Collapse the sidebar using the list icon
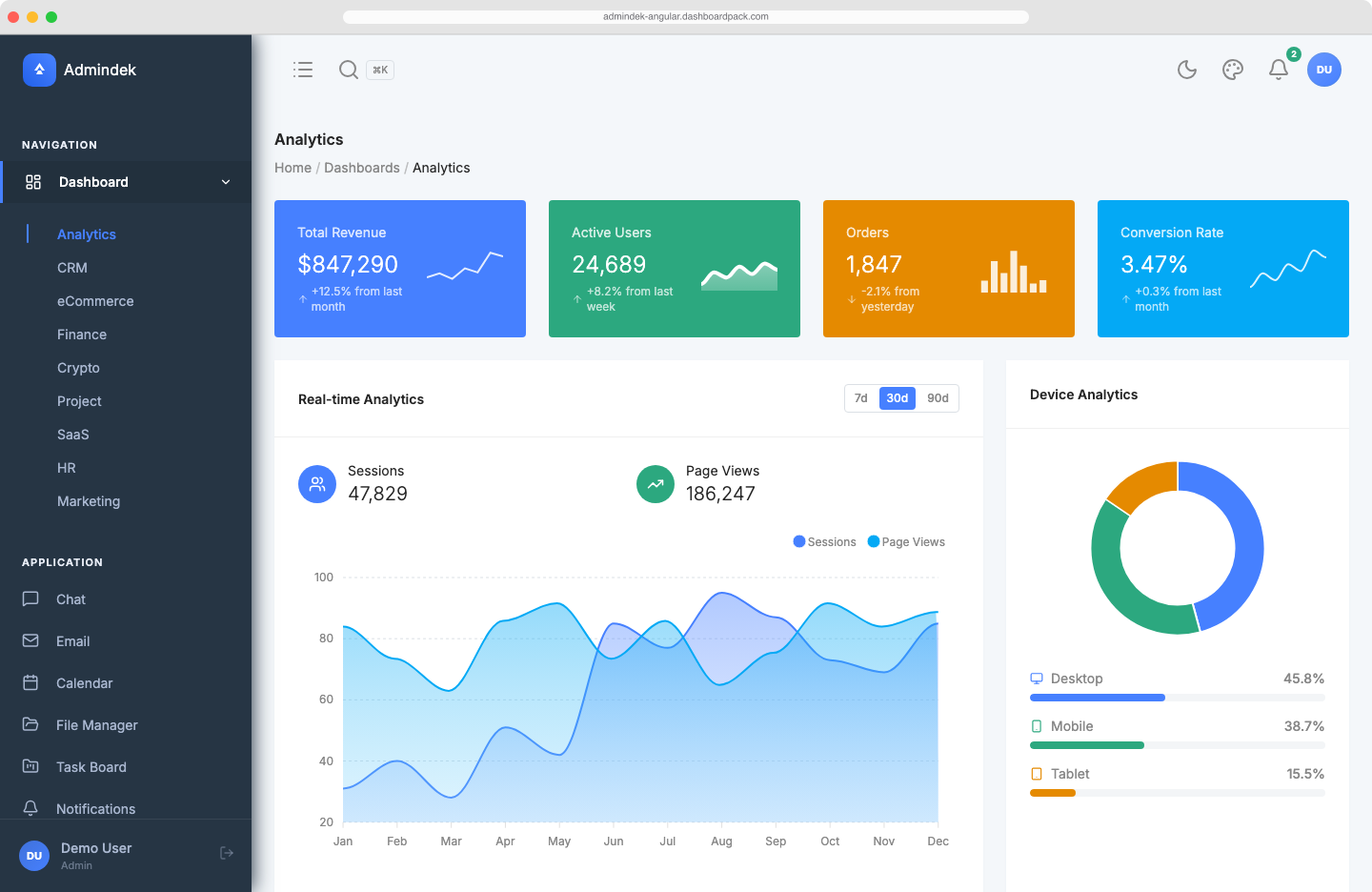Screen dimensions: 1372x892 (x=302, y=69)
